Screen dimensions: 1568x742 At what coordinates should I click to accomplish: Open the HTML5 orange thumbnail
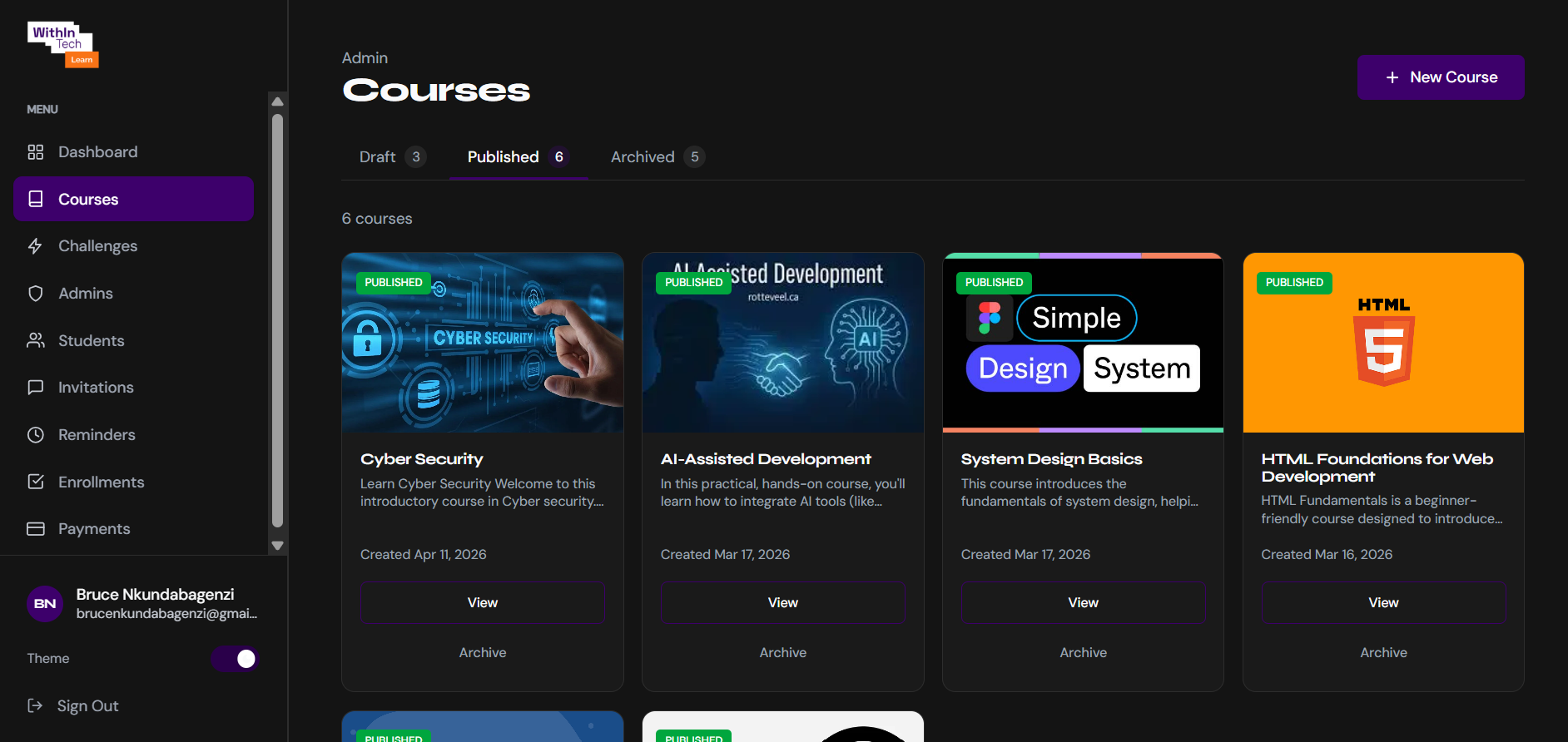[1384, 343]
